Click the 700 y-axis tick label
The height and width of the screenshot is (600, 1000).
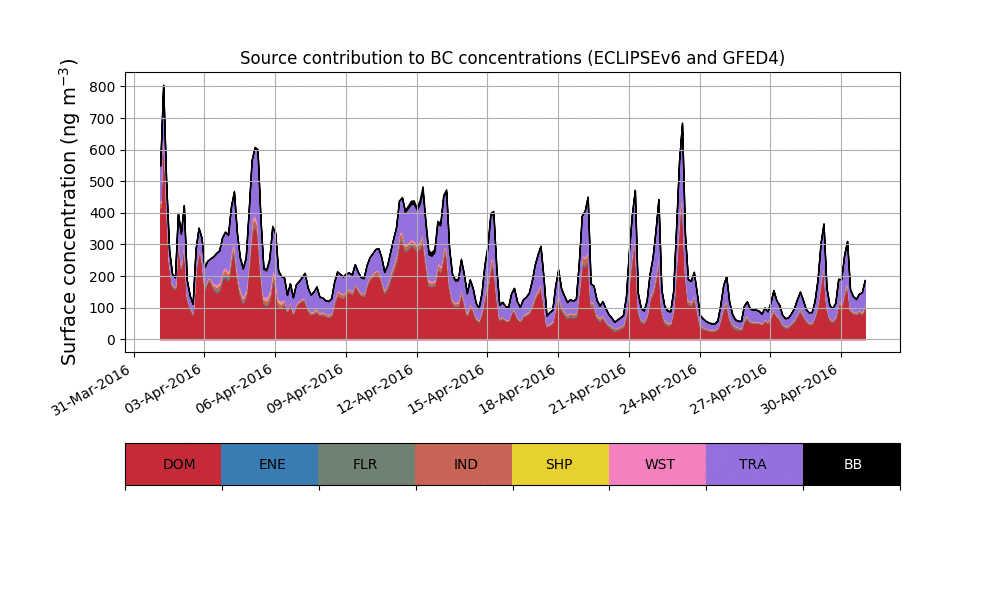click(102, 119)
